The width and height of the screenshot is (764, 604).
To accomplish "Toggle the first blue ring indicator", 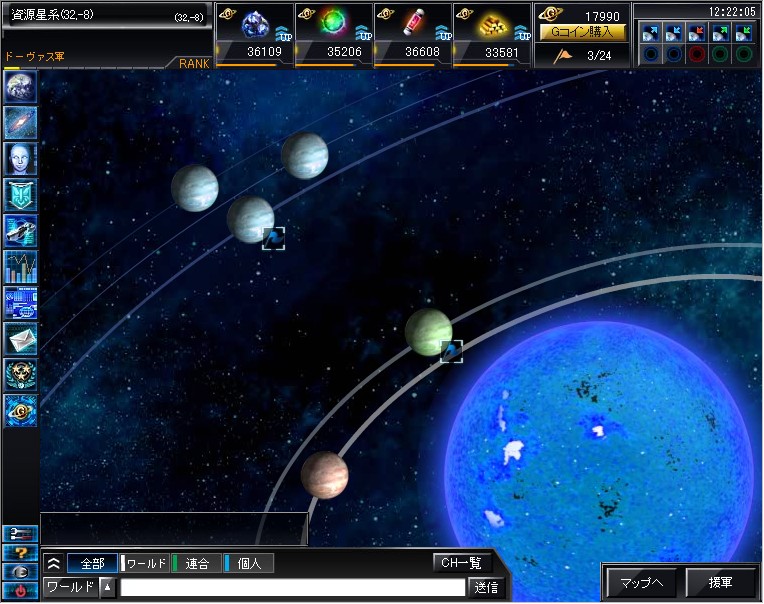I will [650, 54].
